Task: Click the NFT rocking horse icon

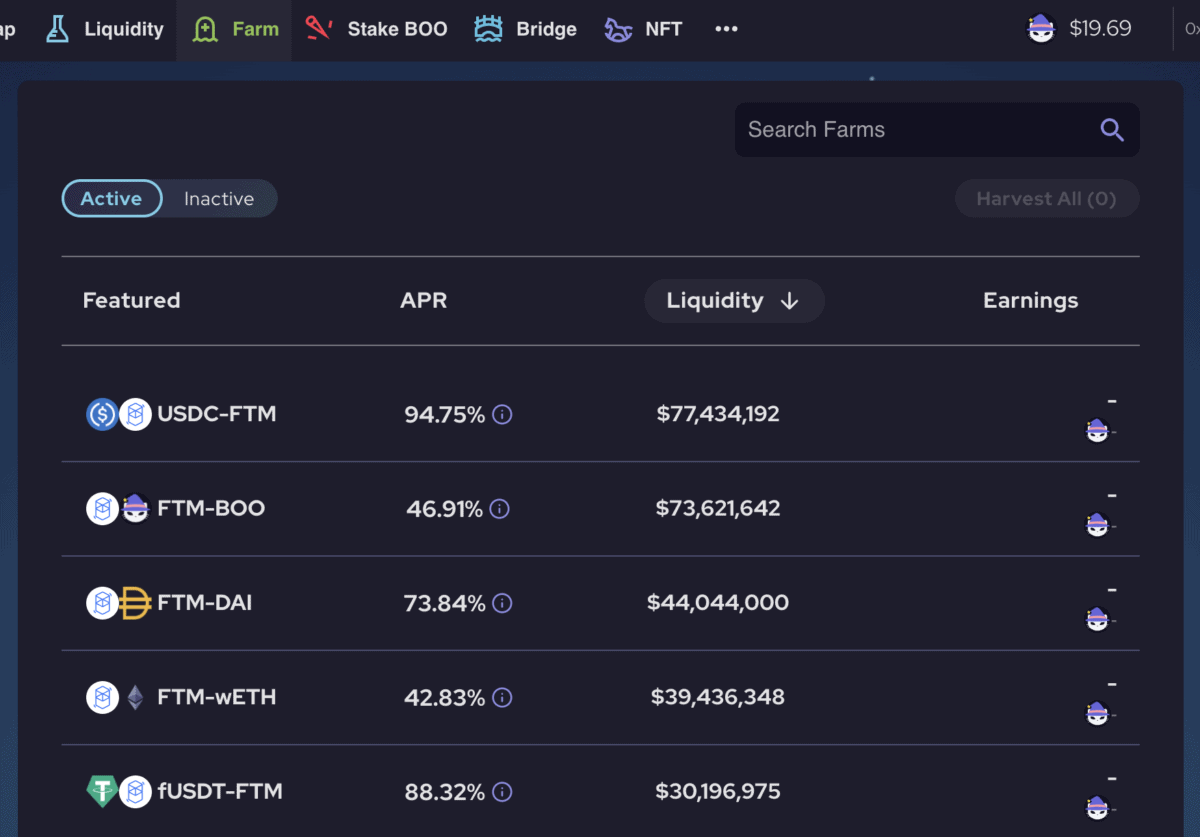Action: click(x=618, y=29)
